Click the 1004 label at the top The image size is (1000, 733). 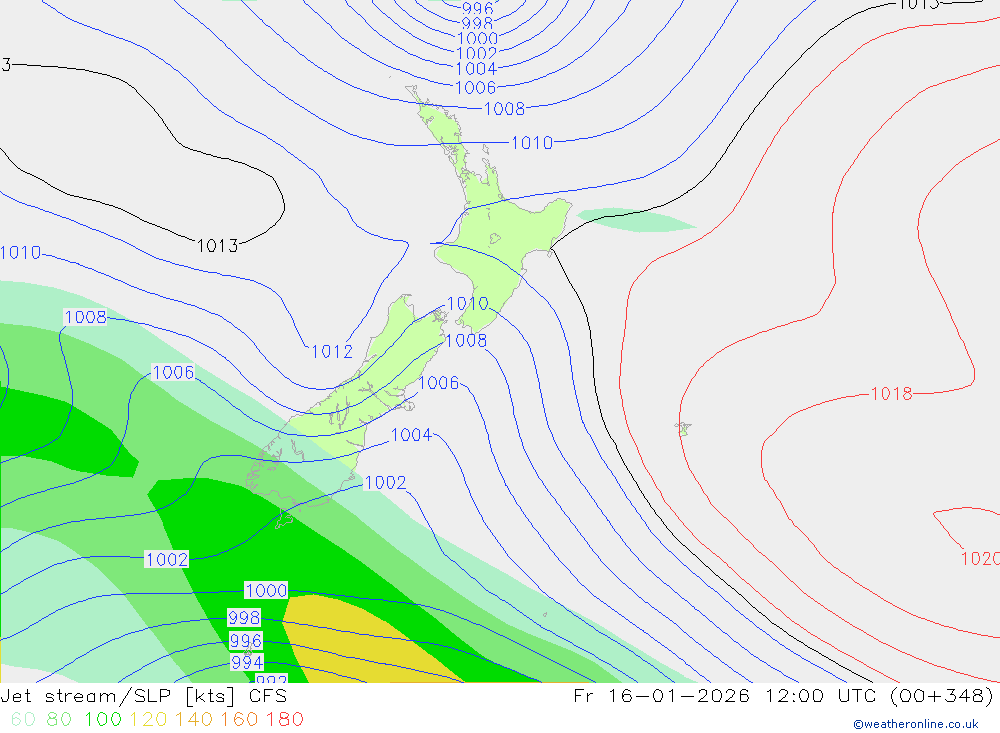click(x=476, y=68)
